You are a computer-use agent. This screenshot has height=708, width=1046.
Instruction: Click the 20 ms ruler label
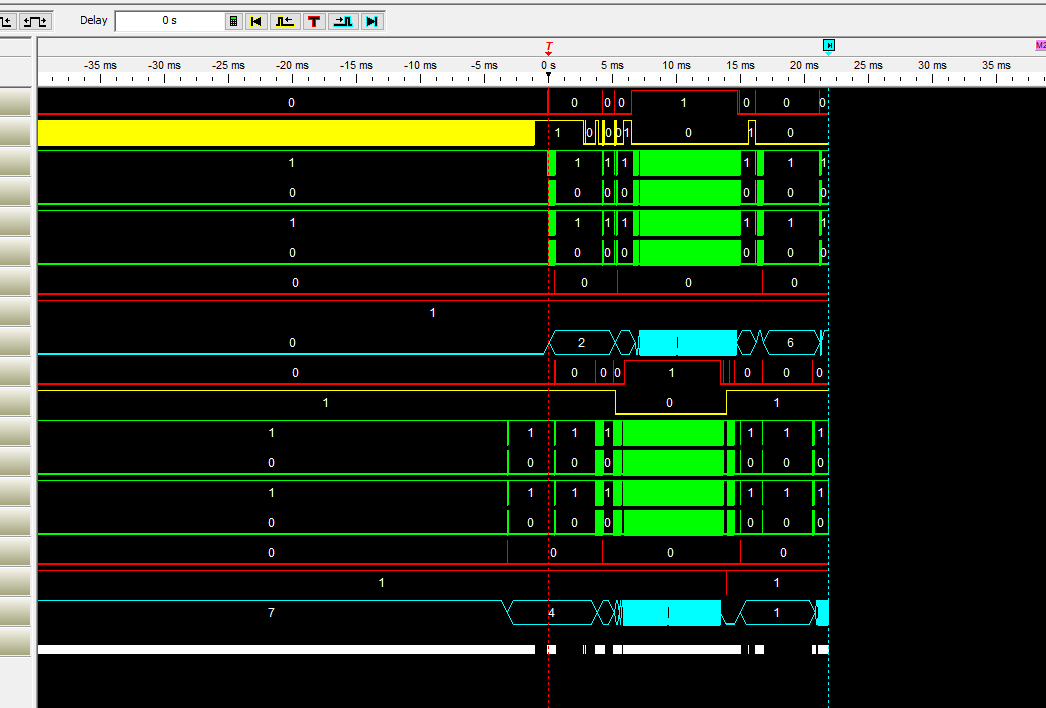pos(805,65)
